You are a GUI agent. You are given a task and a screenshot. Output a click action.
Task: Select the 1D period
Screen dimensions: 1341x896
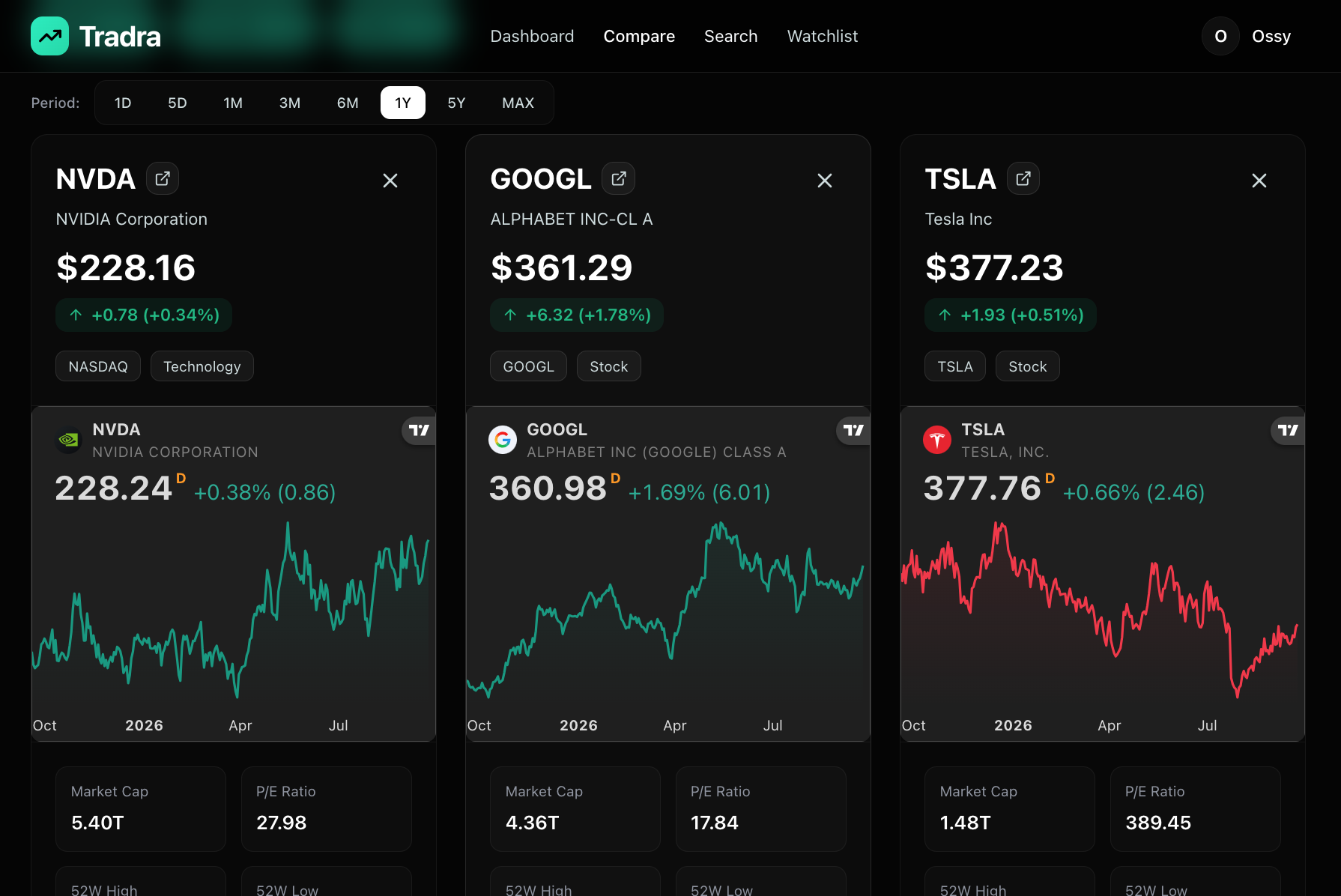(123, 103)
